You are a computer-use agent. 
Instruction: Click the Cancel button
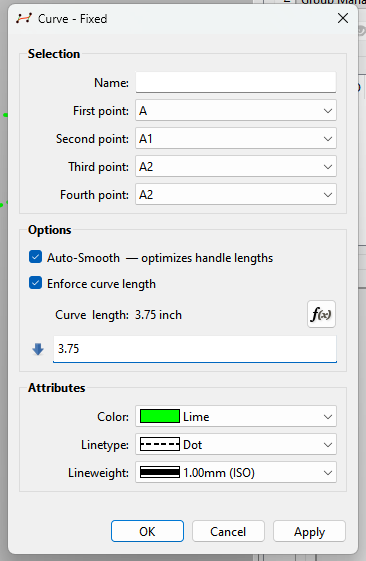(228, 531)
